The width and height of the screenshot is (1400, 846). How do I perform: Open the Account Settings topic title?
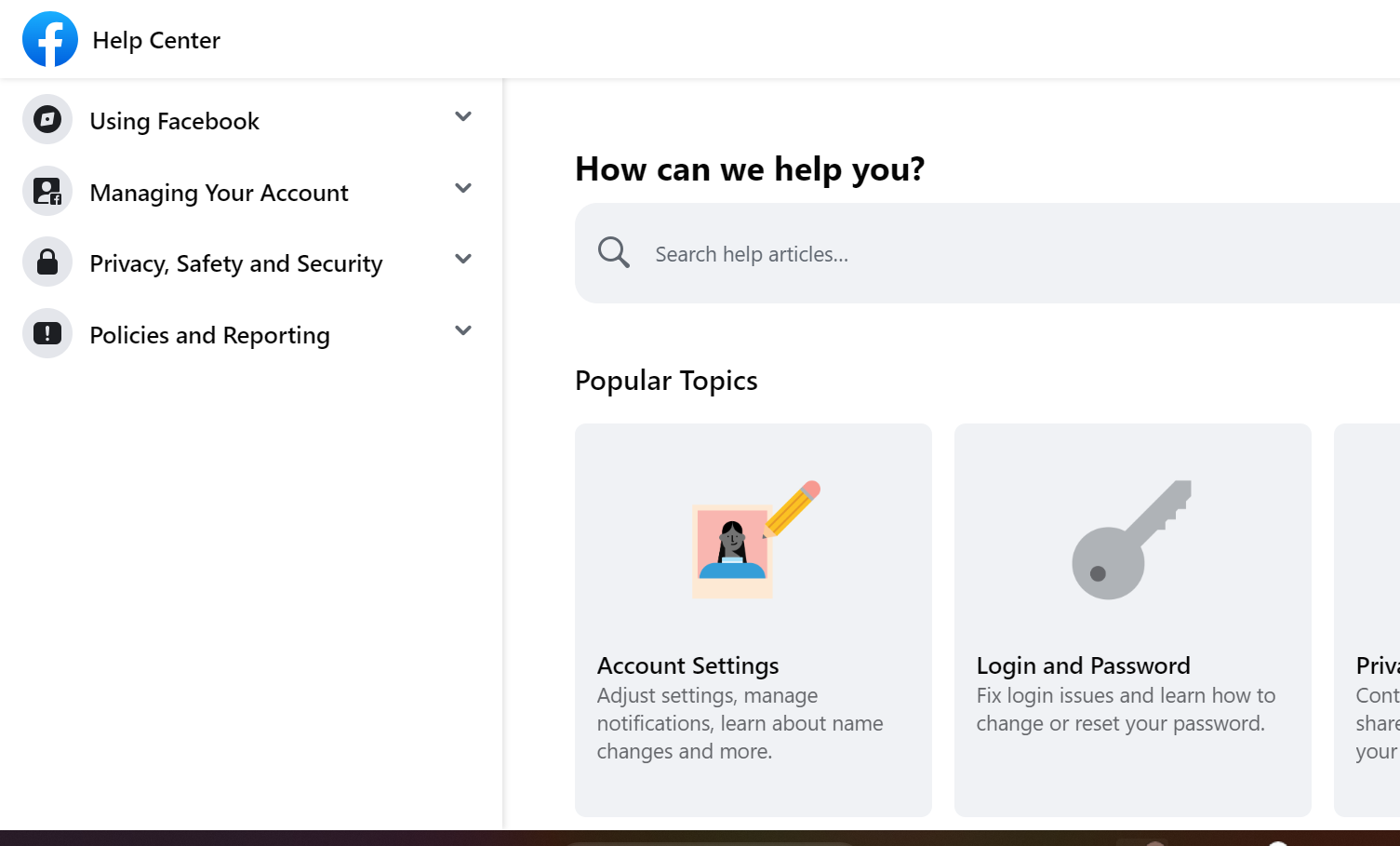[x=688, y=665]
